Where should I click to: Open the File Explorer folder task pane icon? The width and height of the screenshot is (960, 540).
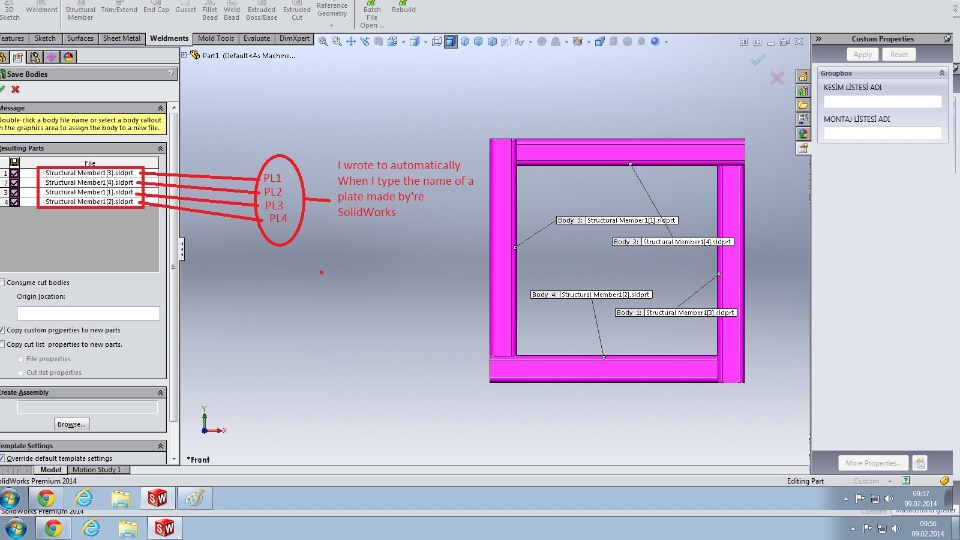803,105
